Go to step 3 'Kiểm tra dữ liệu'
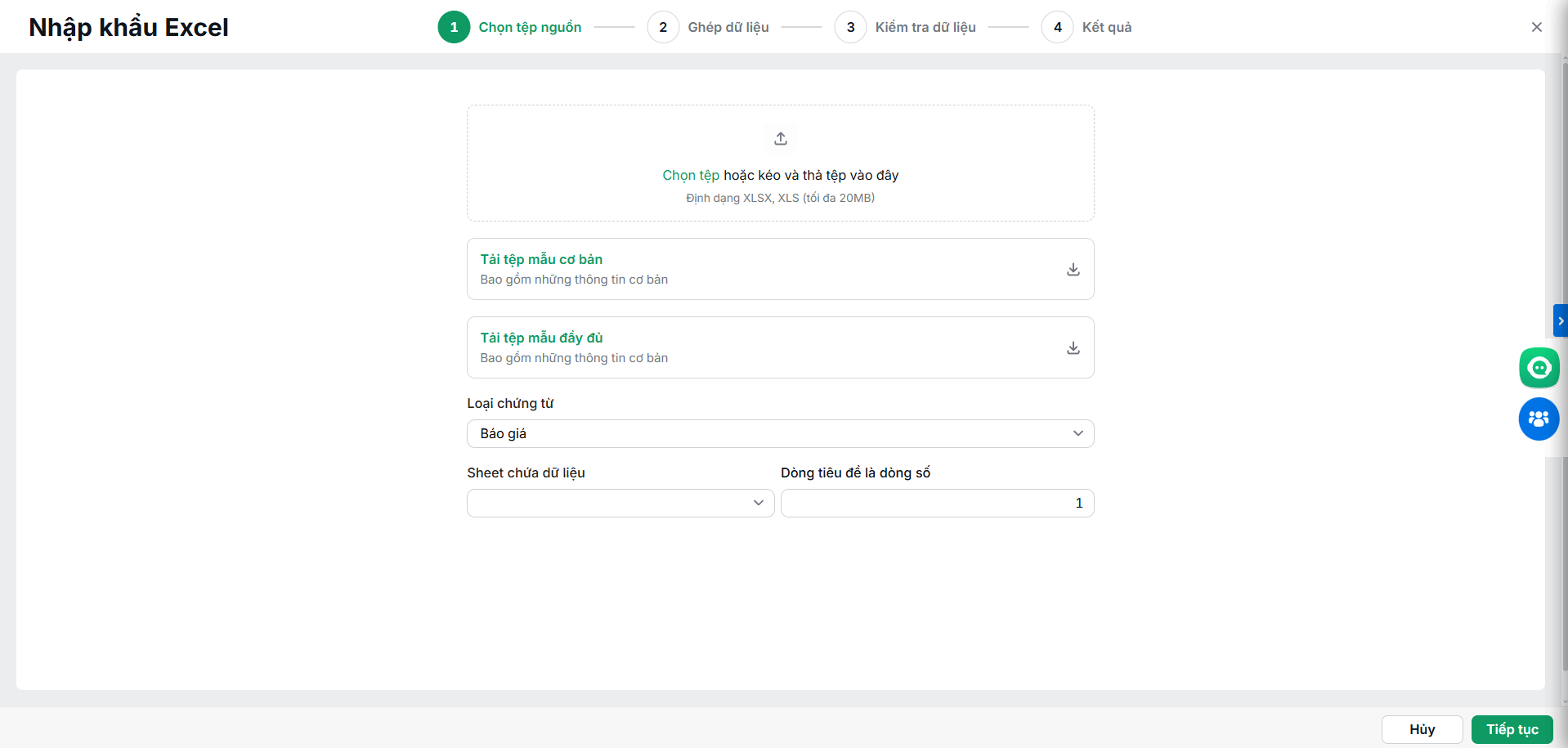Image resolution: width=1568 pixels, height=748 pixels. click(905, 27)
